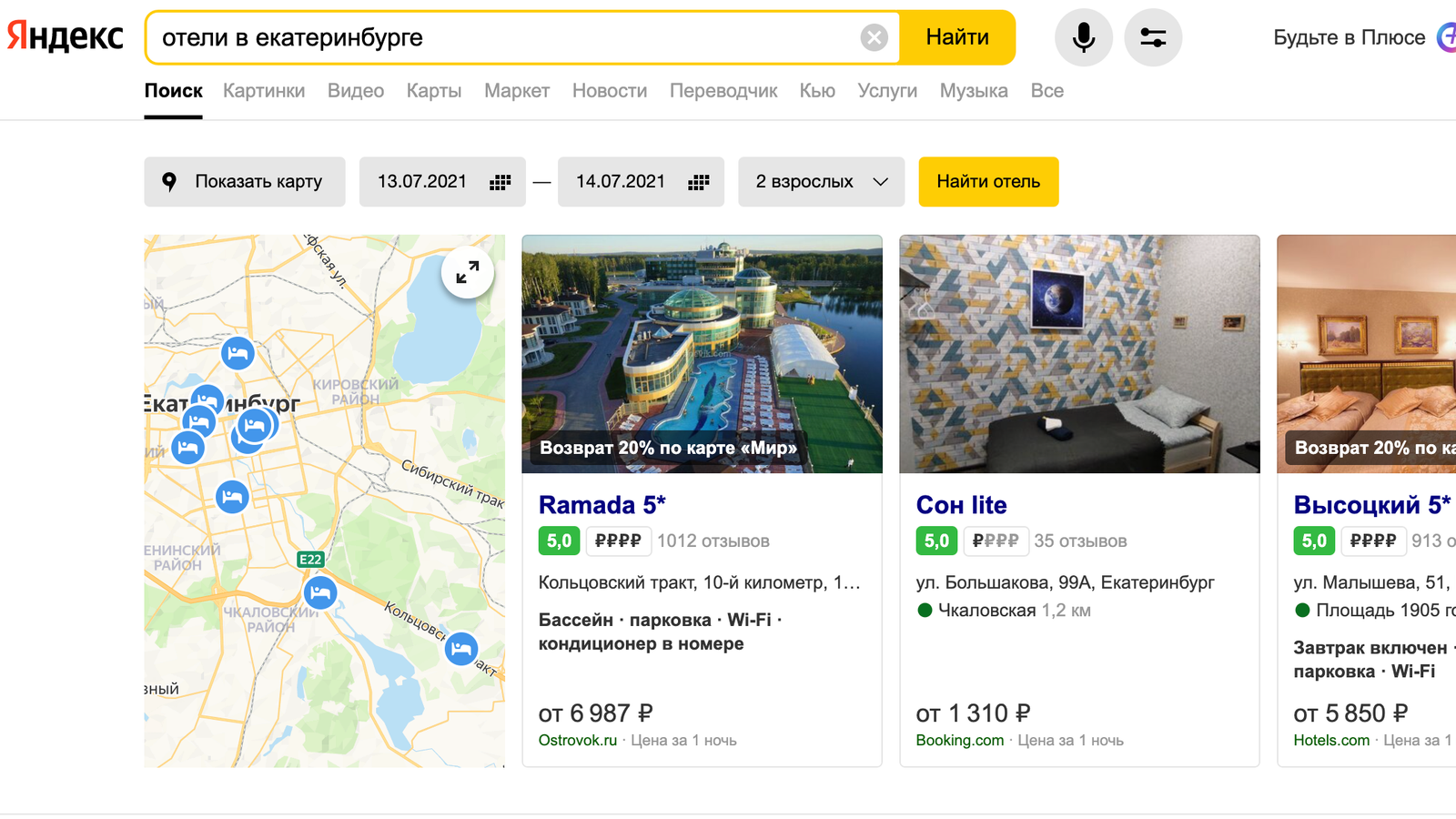Click the hotel marker near the E22 sign
The width and height of the screenshot is (1456, 819).
click(319, 593)
